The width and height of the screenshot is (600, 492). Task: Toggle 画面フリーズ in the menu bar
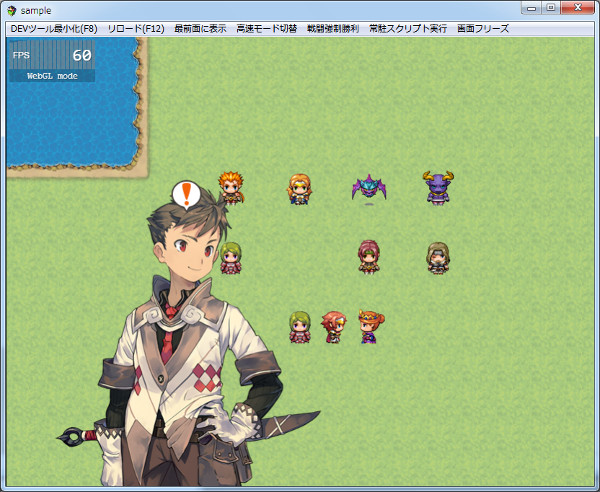coord(483,29)
